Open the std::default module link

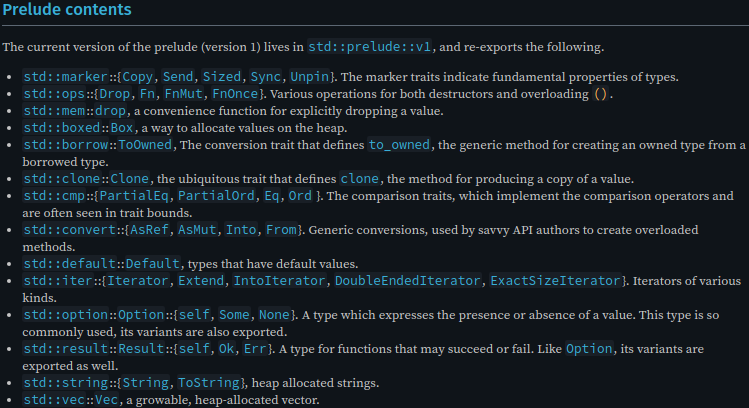pos(69,264)
